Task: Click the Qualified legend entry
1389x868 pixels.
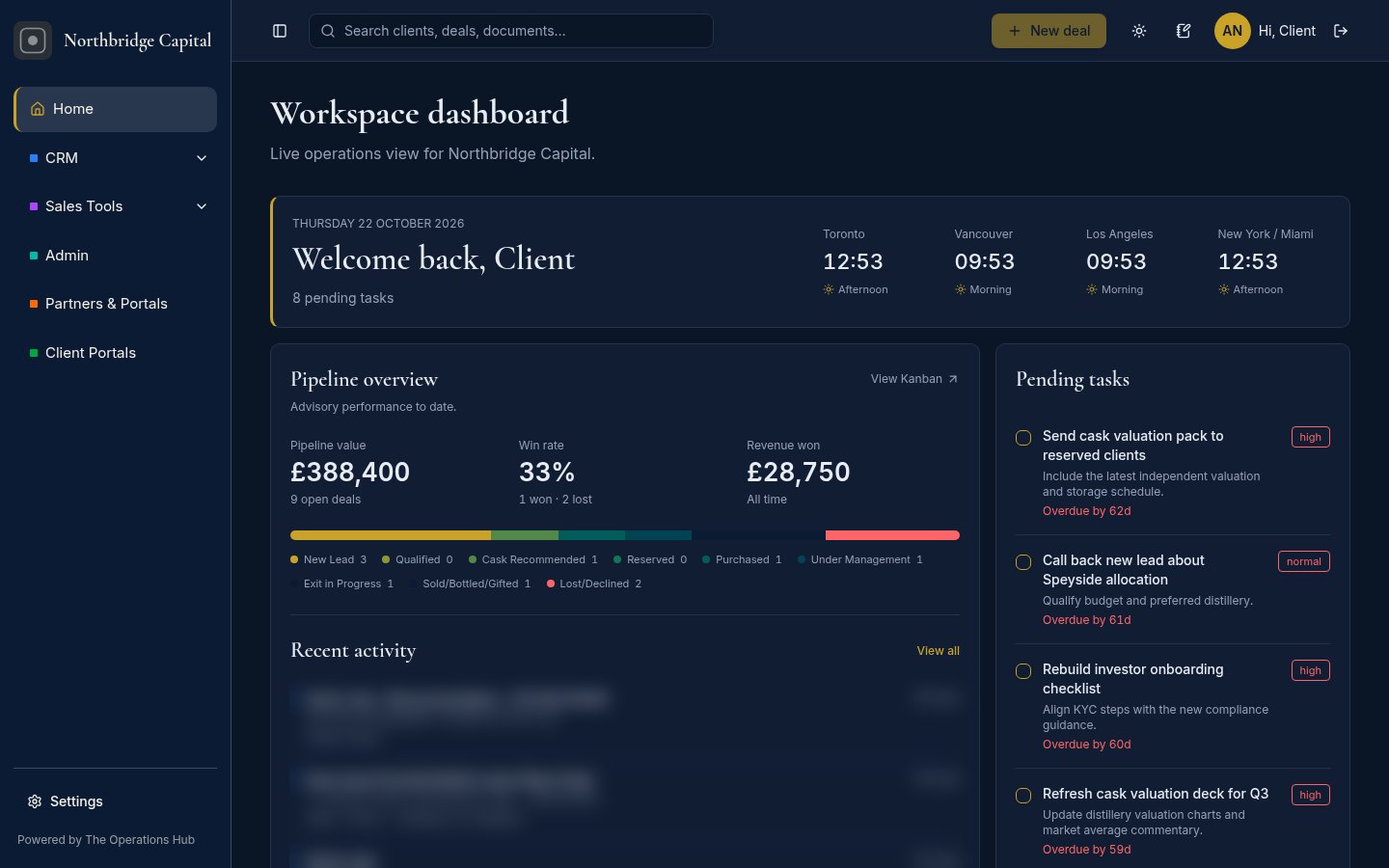Action: [417, 559]
